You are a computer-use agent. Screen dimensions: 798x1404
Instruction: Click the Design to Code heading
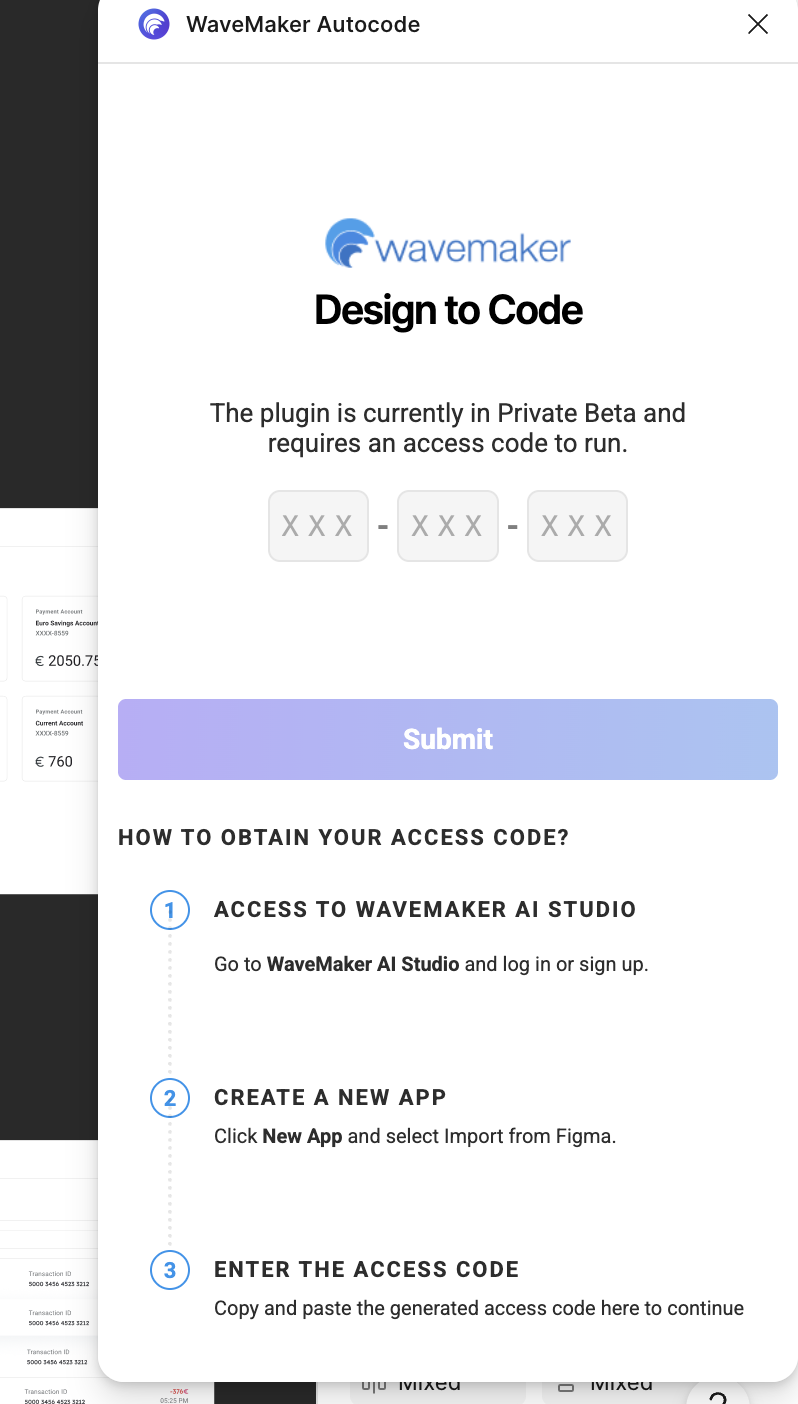(448, 310)
